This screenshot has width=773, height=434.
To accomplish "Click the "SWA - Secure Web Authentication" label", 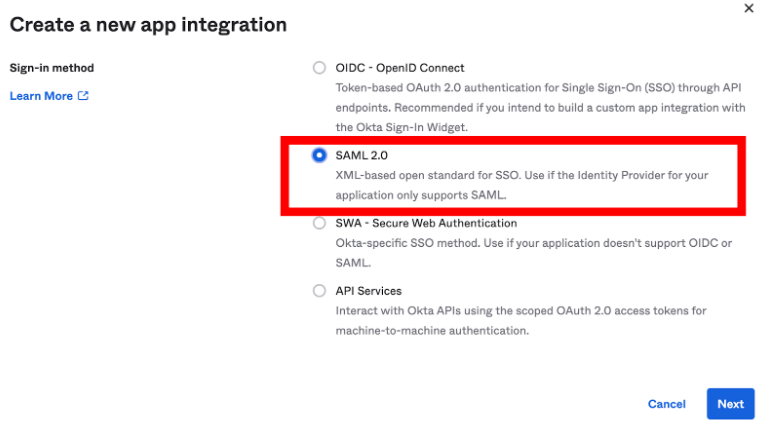I will 426,223.
